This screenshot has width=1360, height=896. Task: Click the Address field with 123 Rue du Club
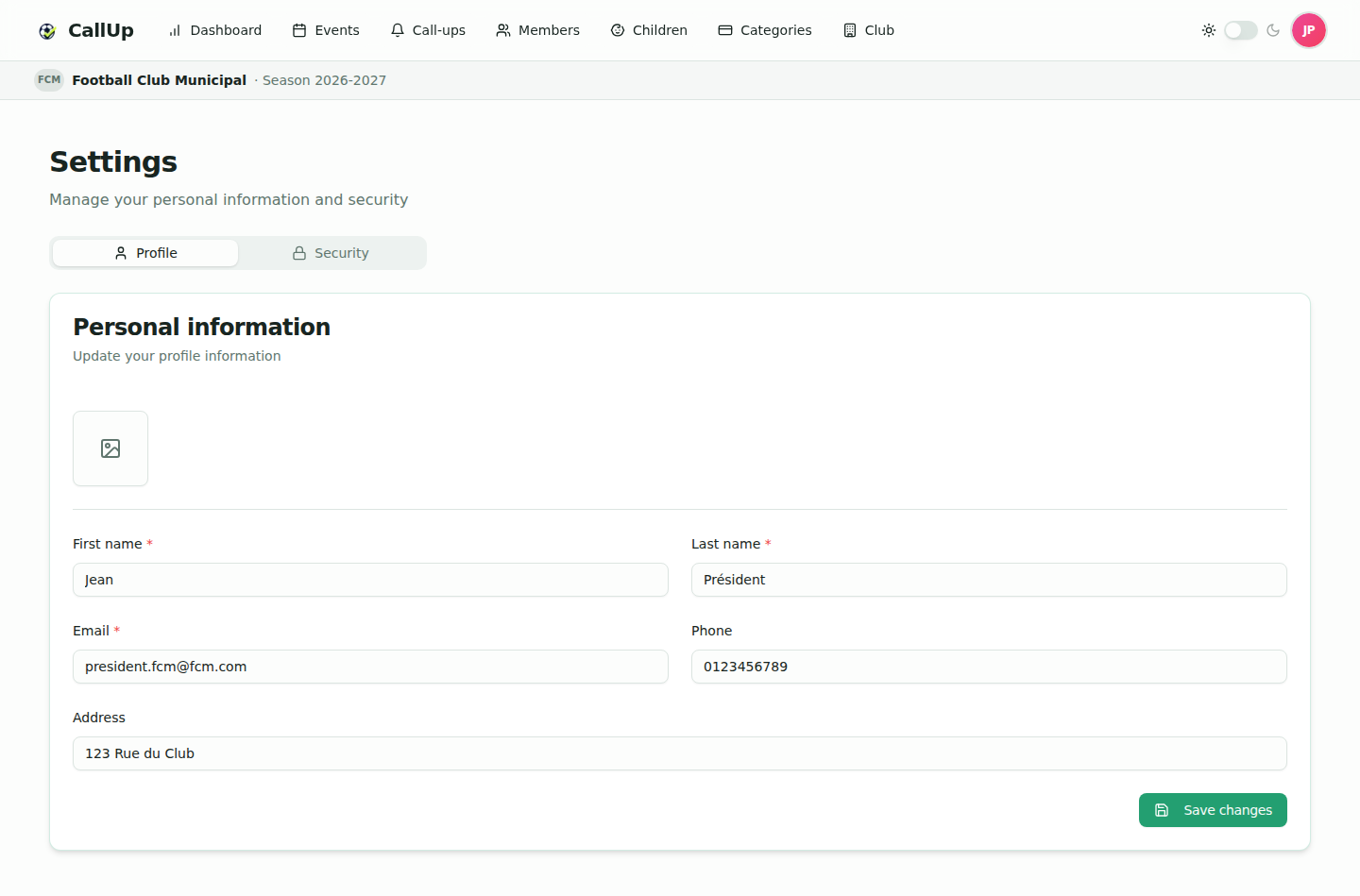[680, 753]
